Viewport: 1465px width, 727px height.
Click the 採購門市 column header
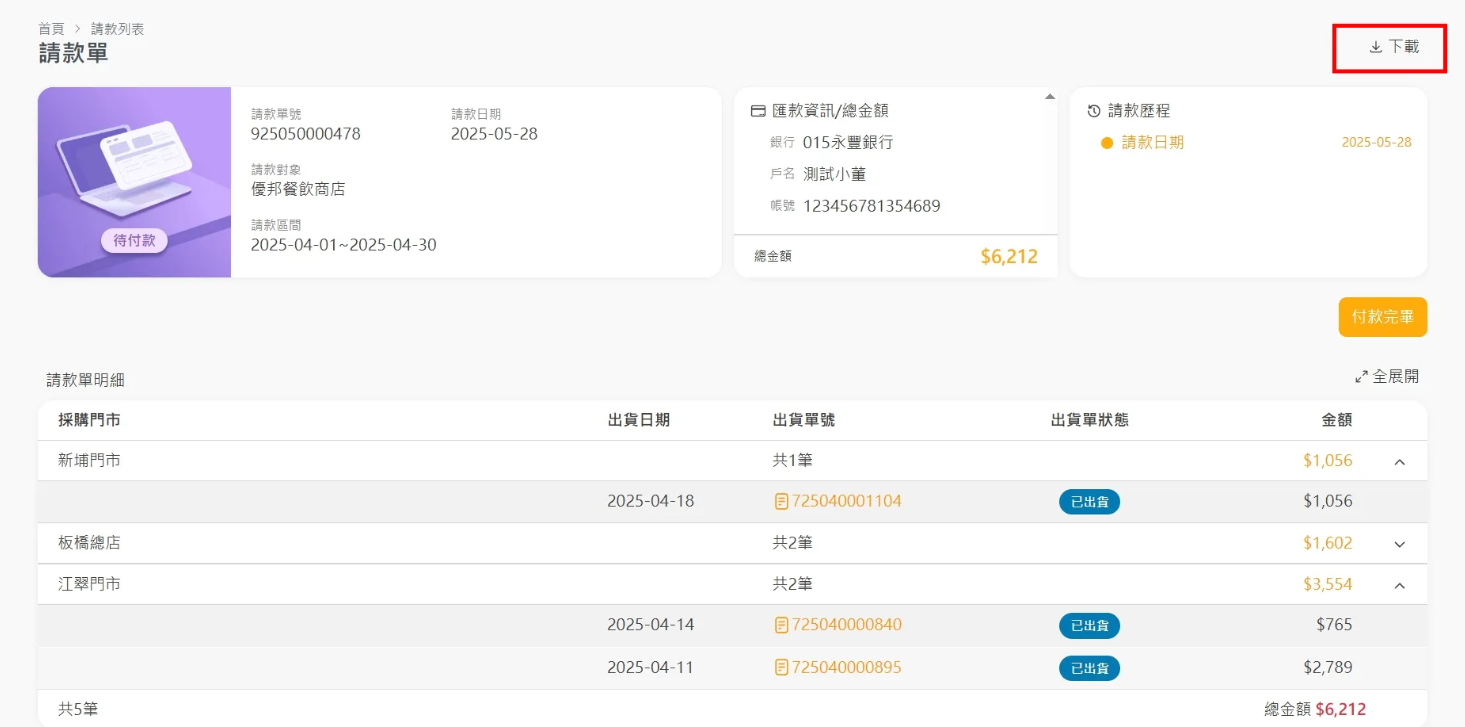point(90,420)
